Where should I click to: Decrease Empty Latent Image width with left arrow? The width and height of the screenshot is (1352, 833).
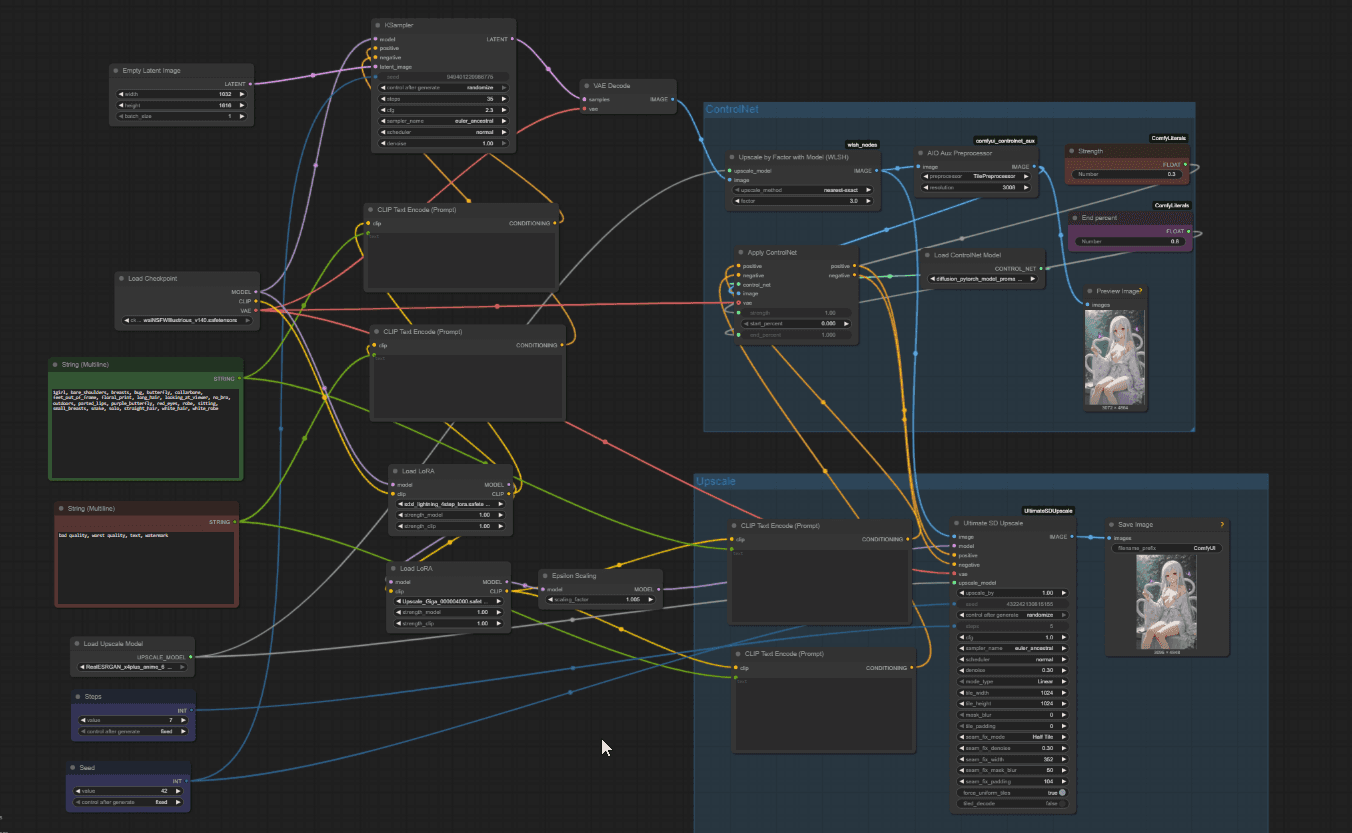(122, 94)
